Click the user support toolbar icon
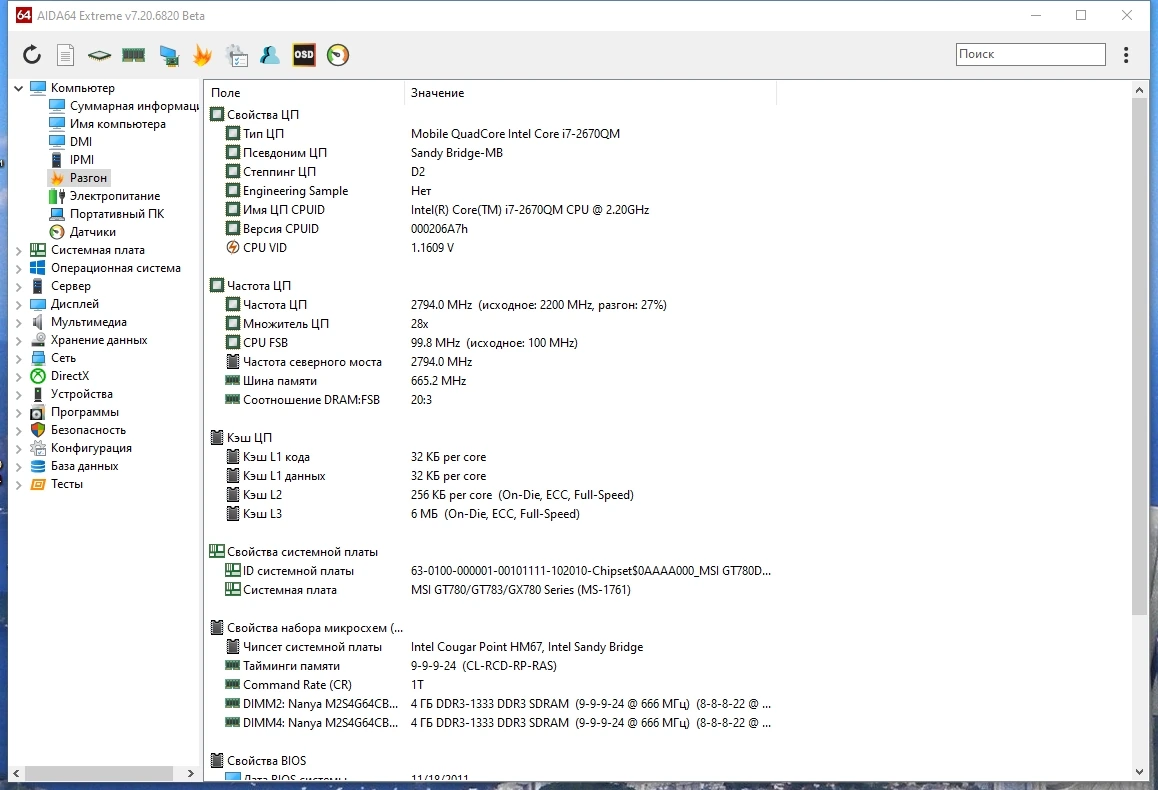1158x790 pixels. click(270, 55)
